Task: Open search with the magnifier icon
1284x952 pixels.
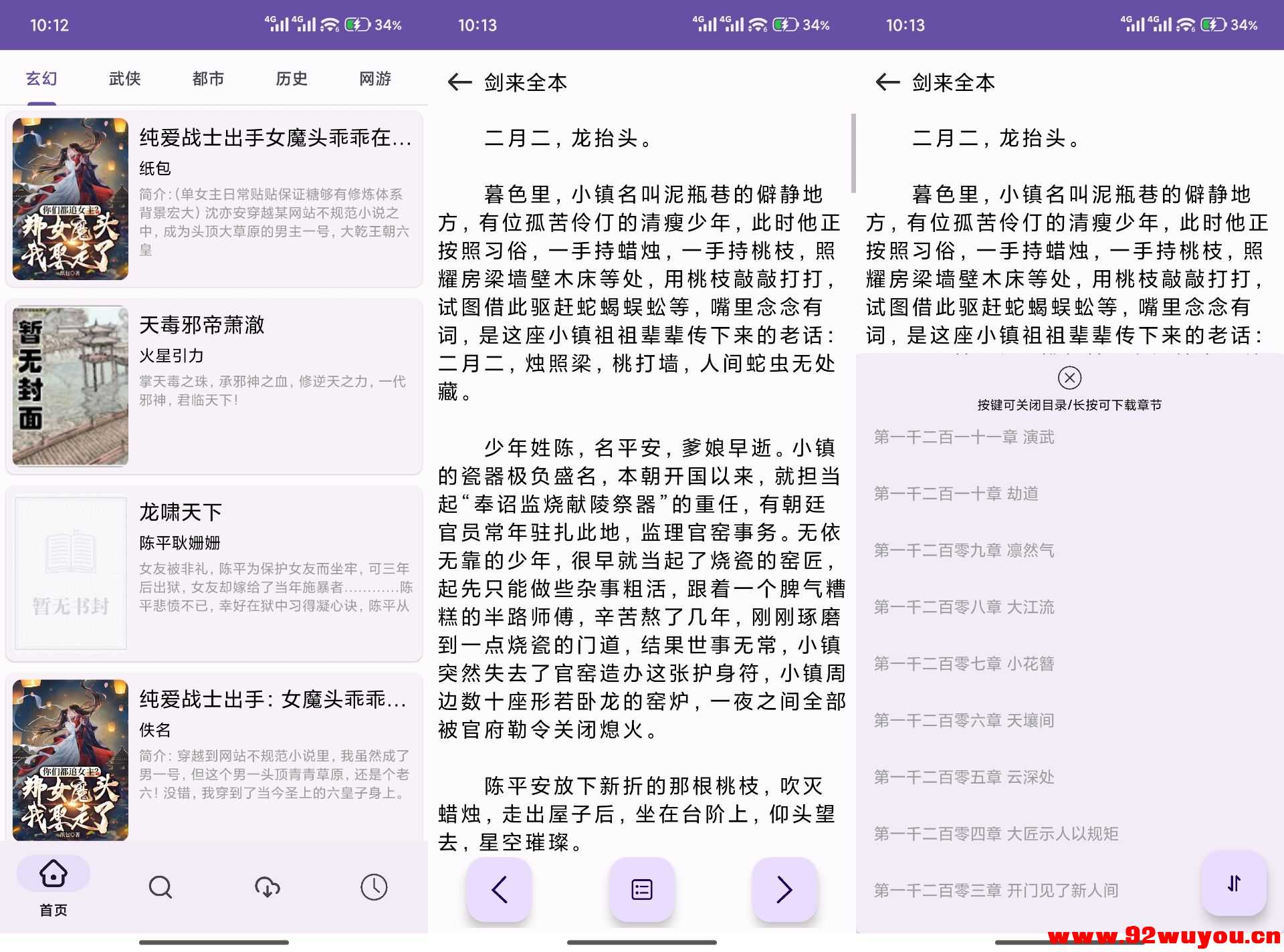Action: 160,887
